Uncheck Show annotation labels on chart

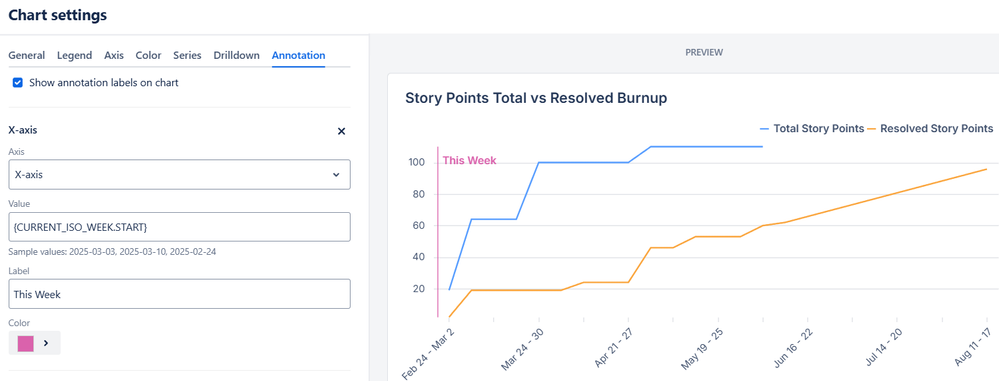[18, 83]
